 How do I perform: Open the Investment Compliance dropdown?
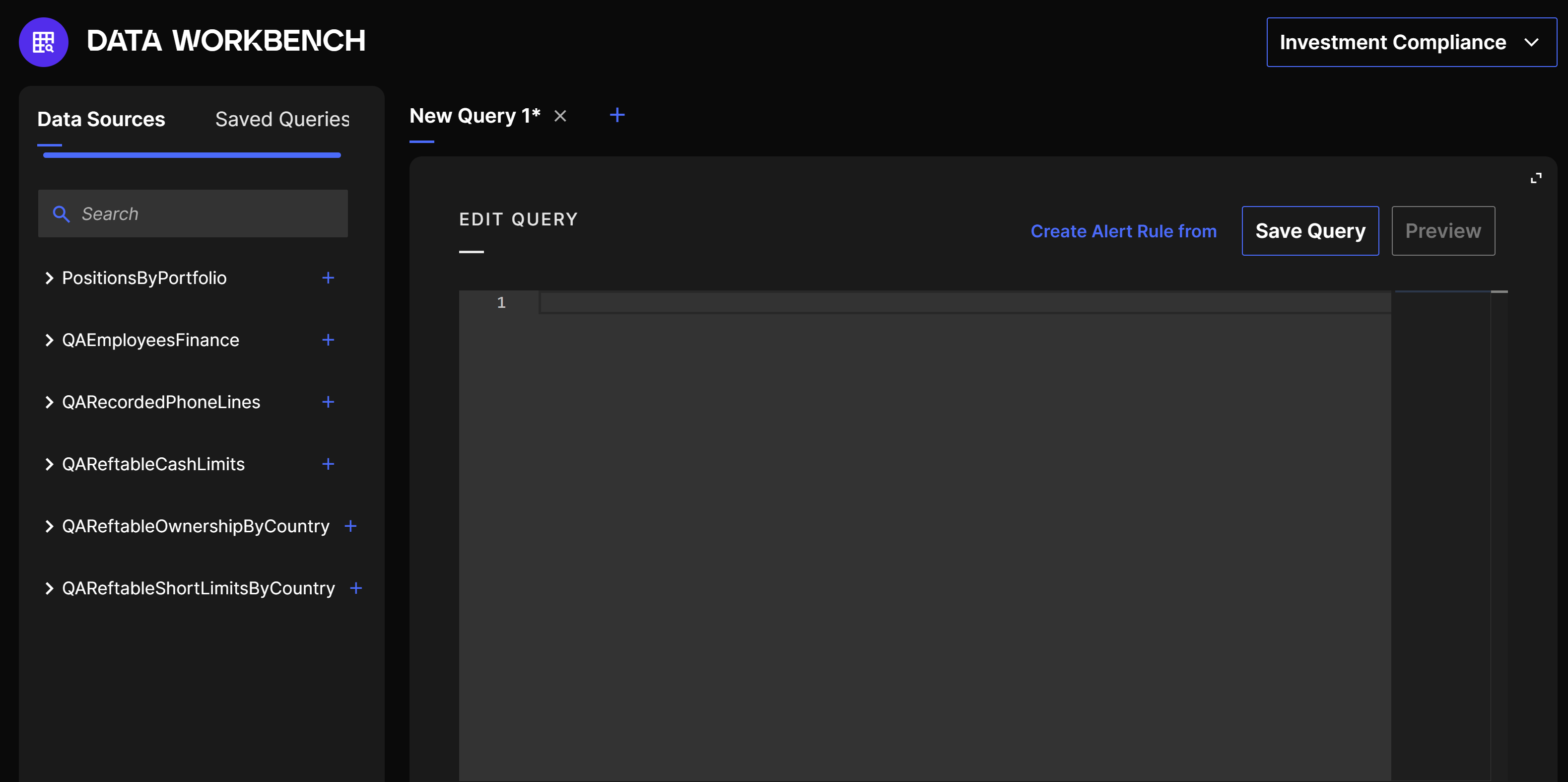click(x=1411, y=42)
